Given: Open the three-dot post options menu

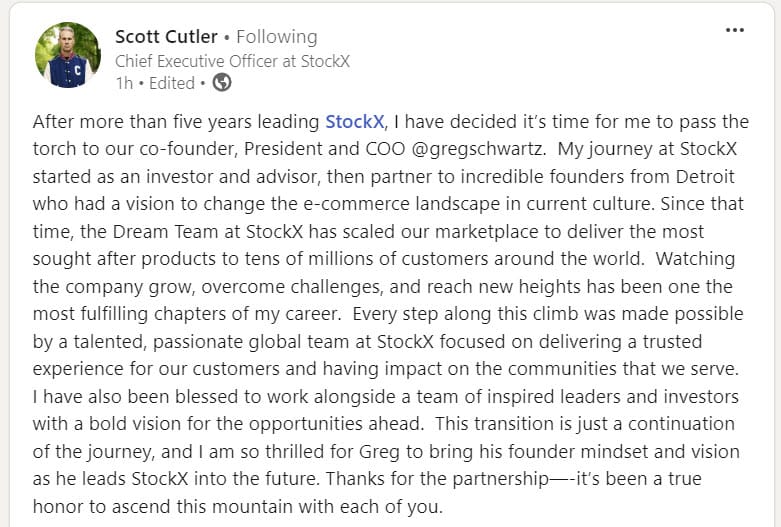Looking at the screenshot, I should coord(734,31).
